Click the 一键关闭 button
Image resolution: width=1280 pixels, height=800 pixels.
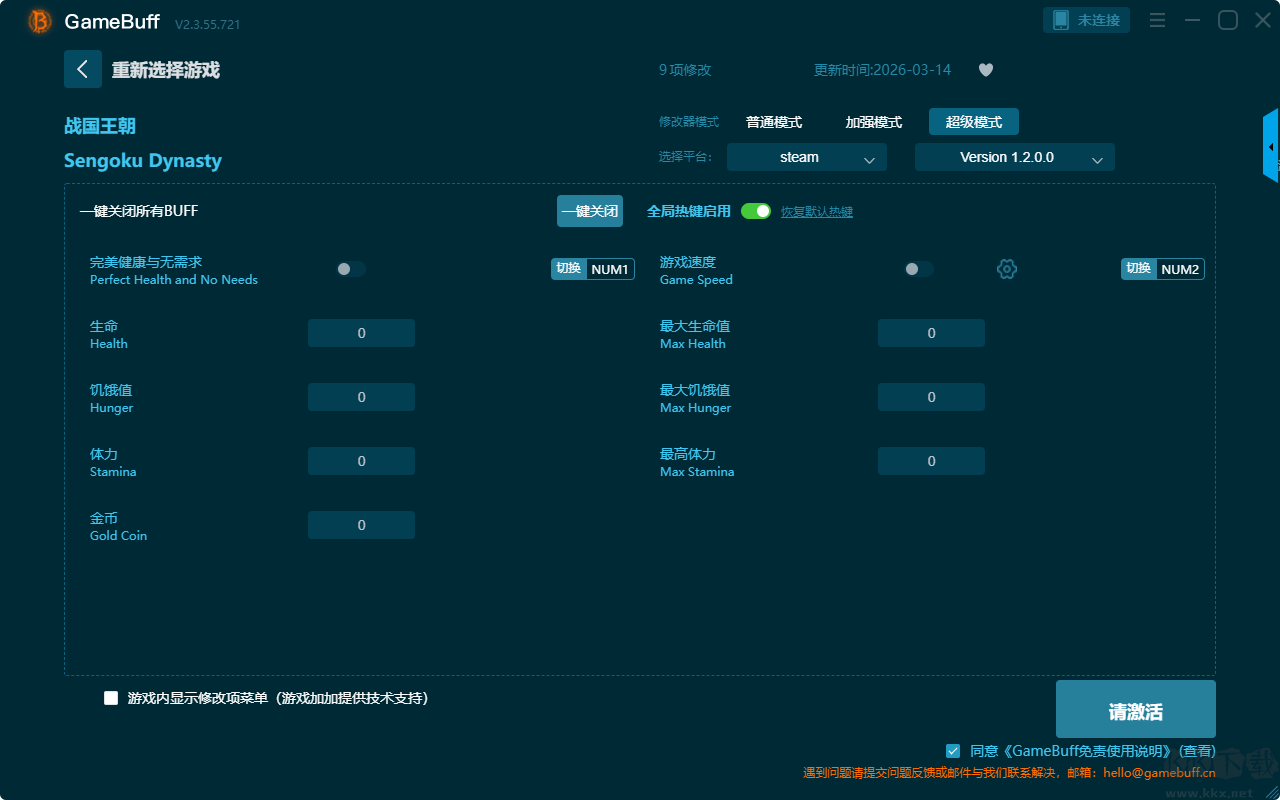point(590,211)
